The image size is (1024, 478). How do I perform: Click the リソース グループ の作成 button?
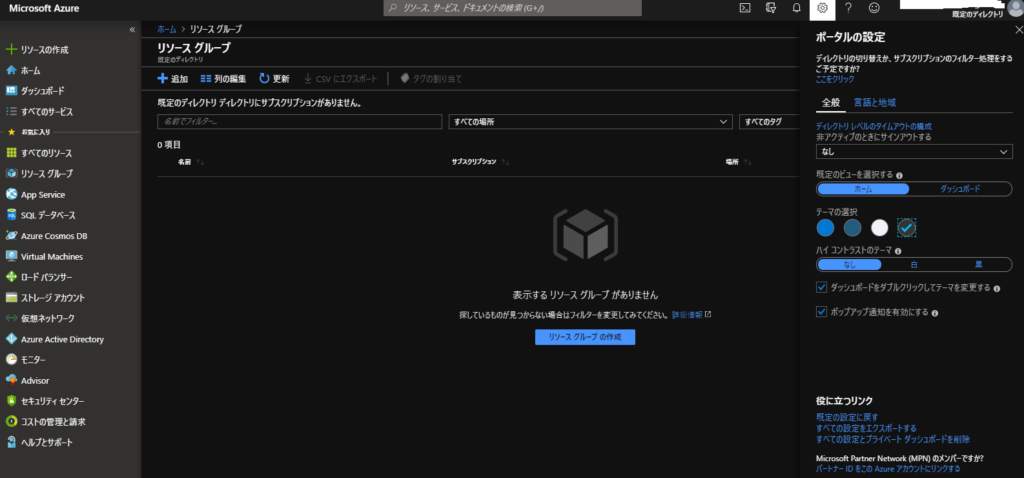pyautogui.click(x=584, y=337)
